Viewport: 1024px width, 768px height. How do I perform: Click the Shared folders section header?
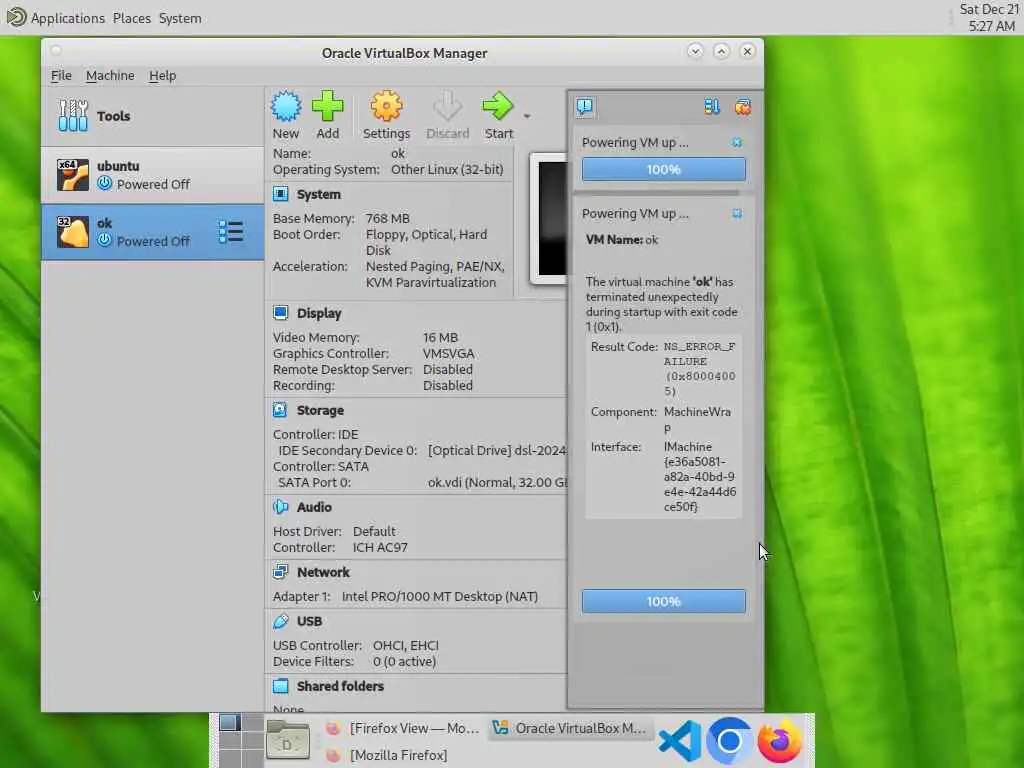(340, 686)
